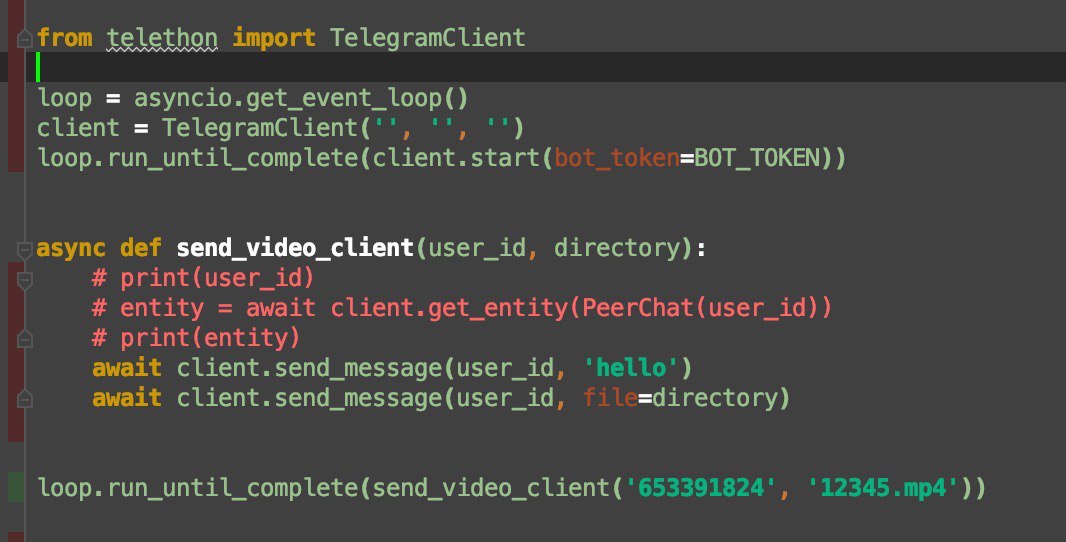Click the '# print(user_id)' comment

click(x=203, y=278)
